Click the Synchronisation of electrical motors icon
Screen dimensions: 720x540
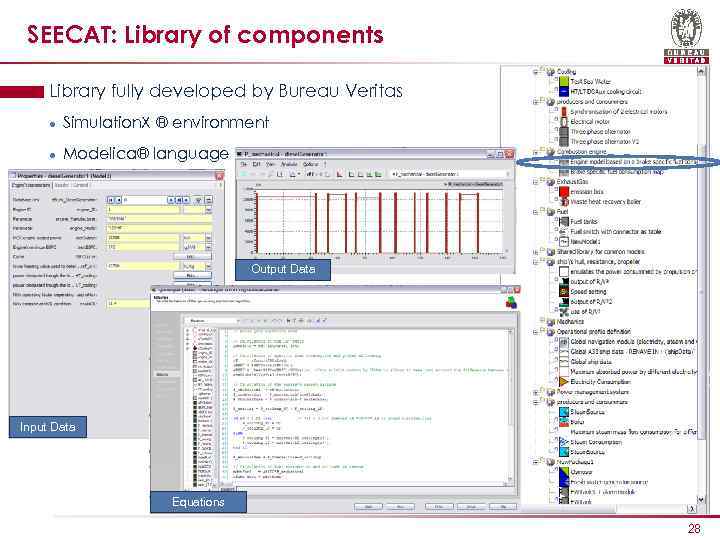[564, 112]
